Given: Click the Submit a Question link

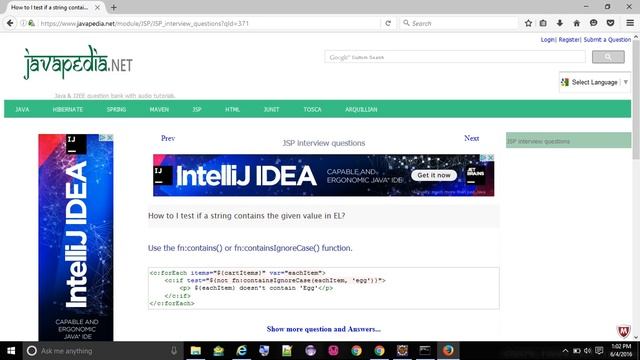Looking at the screenshot, I should [607, 40].
